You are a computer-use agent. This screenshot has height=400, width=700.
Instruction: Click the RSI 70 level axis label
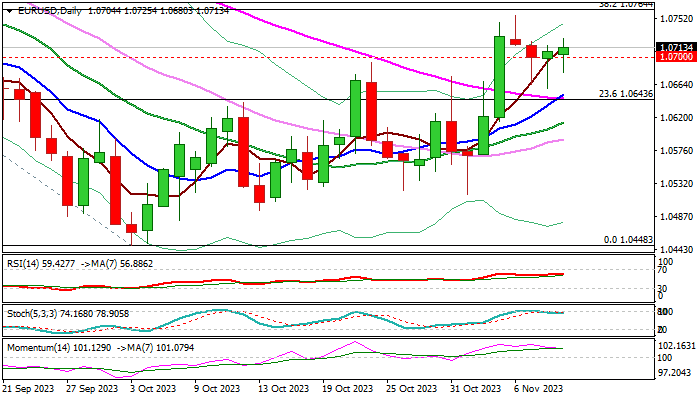click(665, 270)
